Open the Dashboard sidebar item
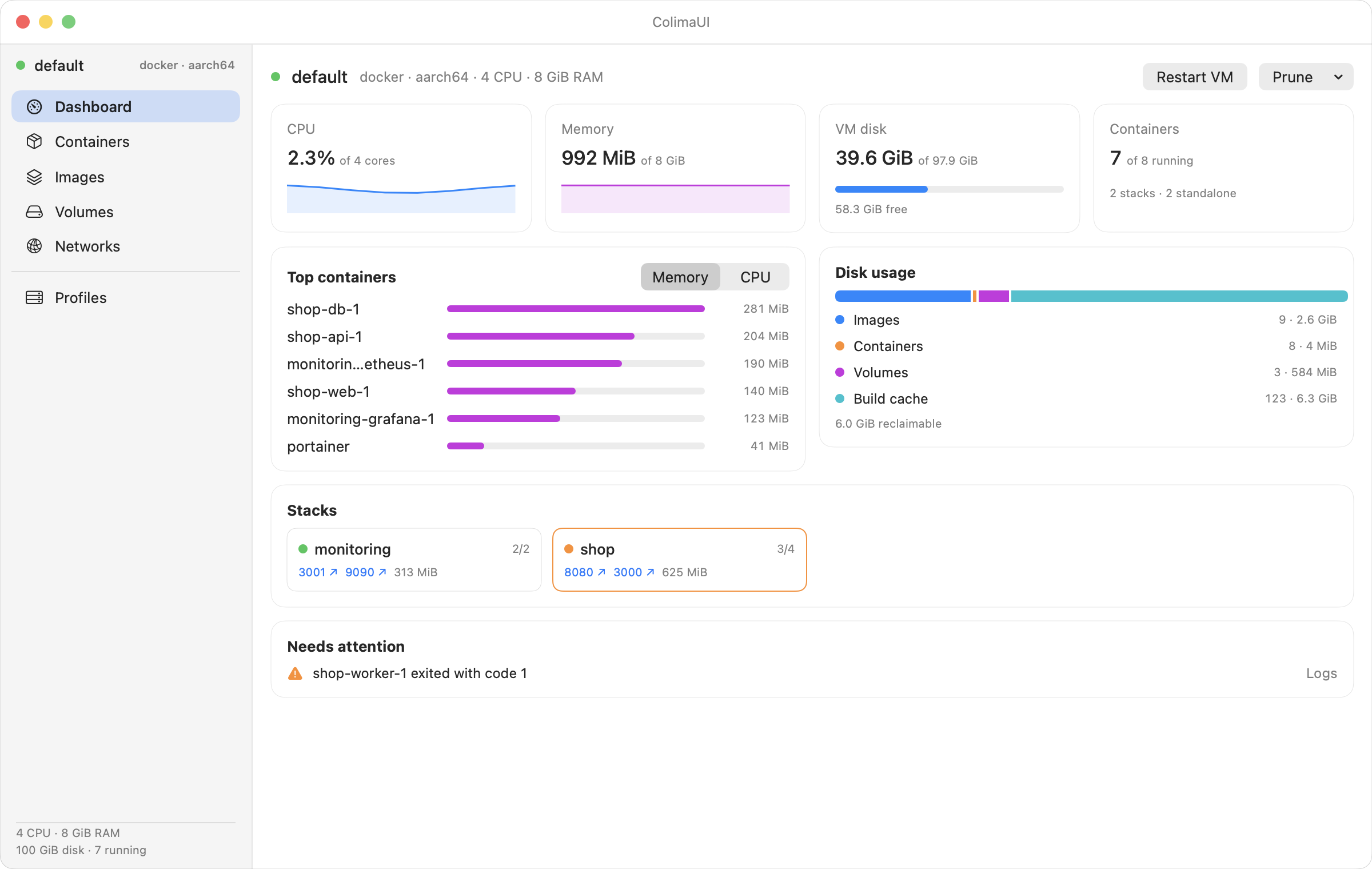The width and height of the screenshot is (1372, 869). [126, 107]
